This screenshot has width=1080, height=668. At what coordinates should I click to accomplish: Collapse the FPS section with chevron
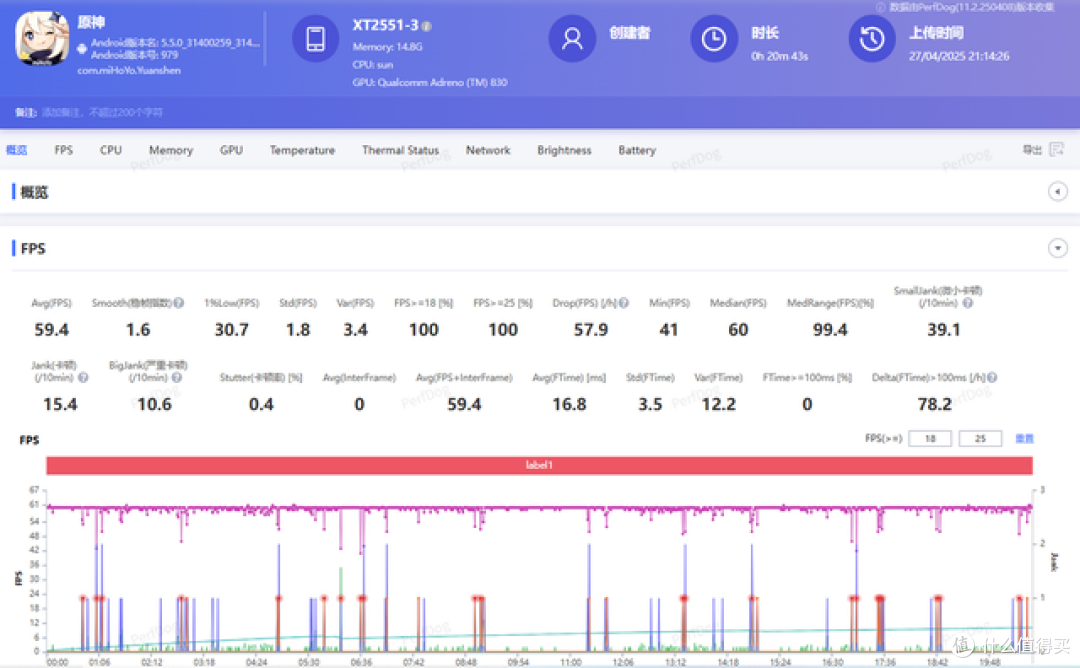(x=1057, y=248)
